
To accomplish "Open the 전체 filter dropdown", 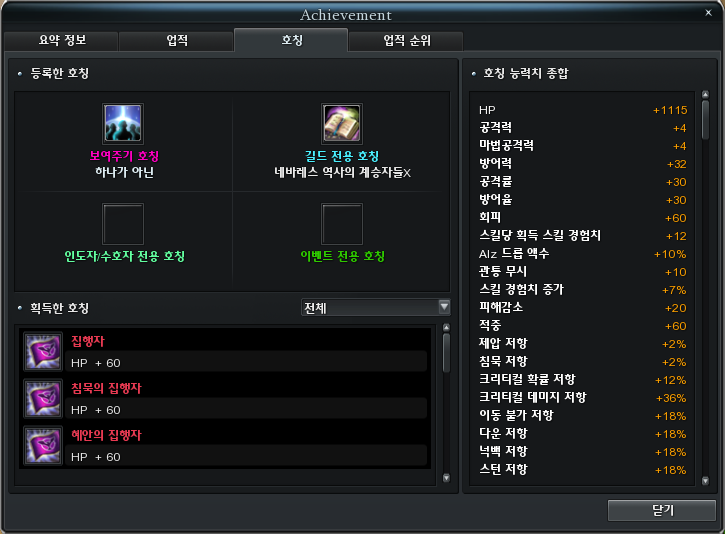I will click(375, 307).
